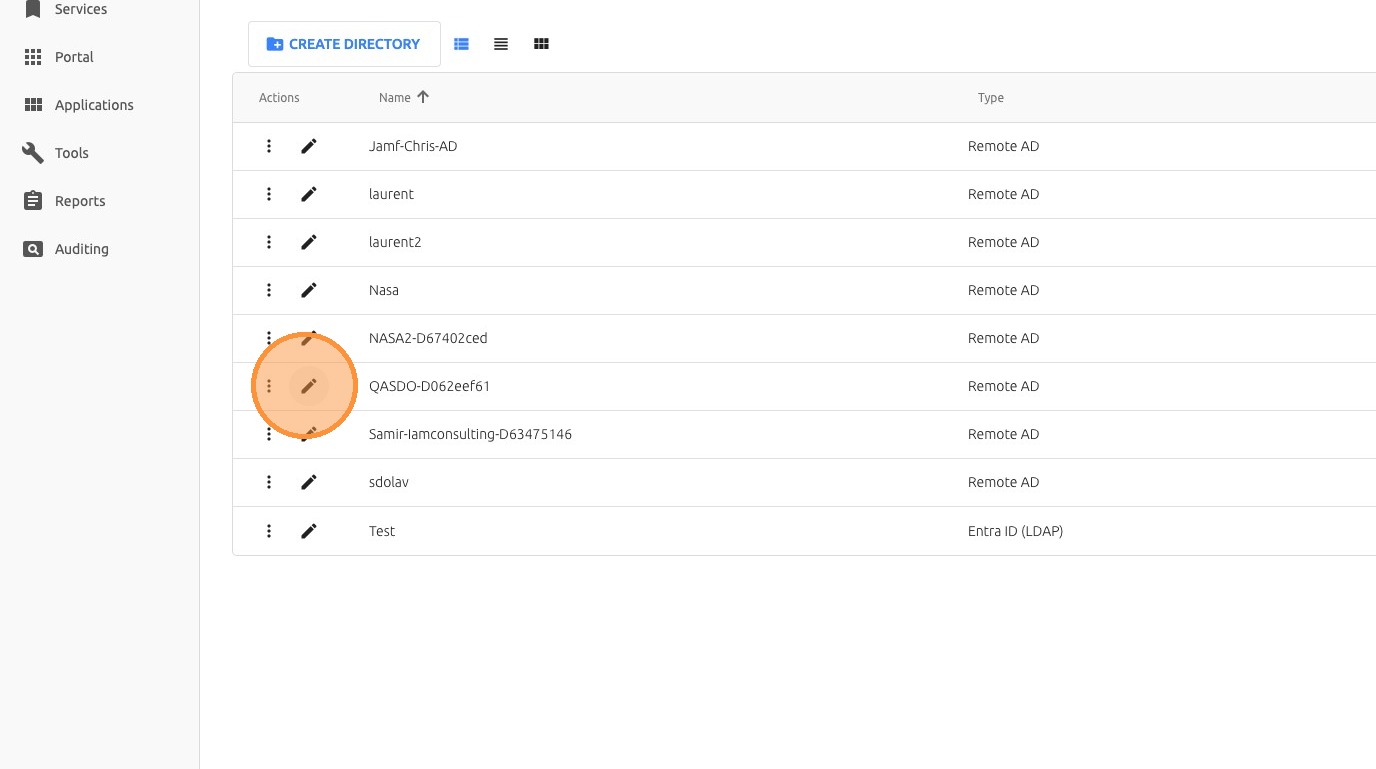
Task: Edit the NASA2-D67402ced directory
Action: (x=309, y=338)
